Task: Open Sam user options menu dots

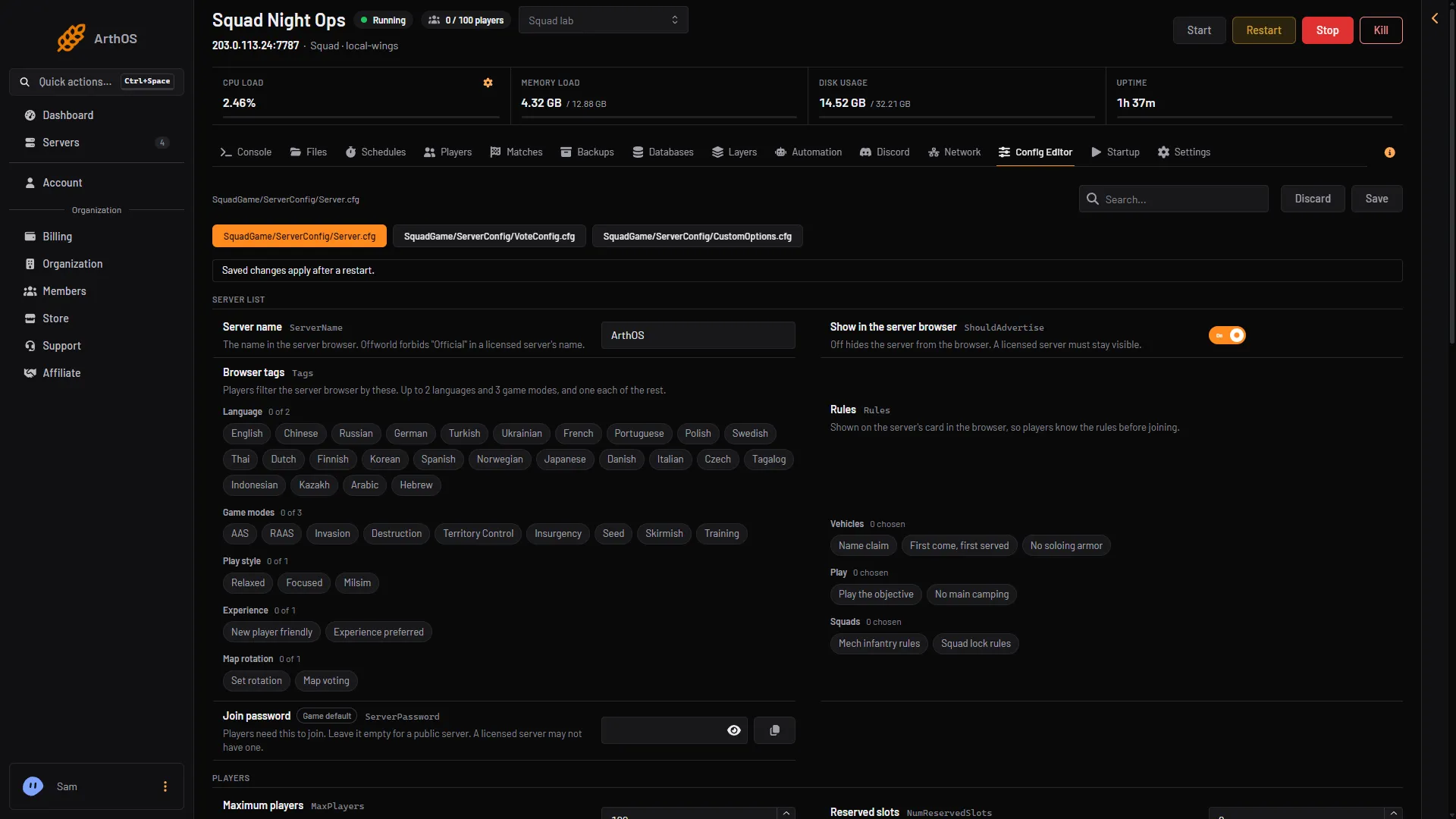Action: (x=165, y=786)
